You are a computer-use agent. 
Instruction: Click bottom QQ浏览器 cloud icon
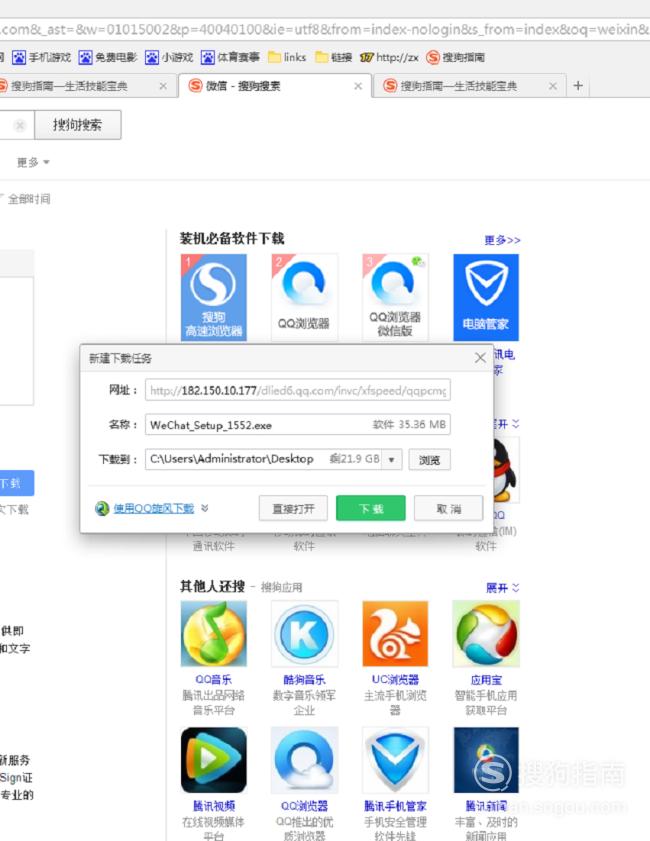[304, 760]
